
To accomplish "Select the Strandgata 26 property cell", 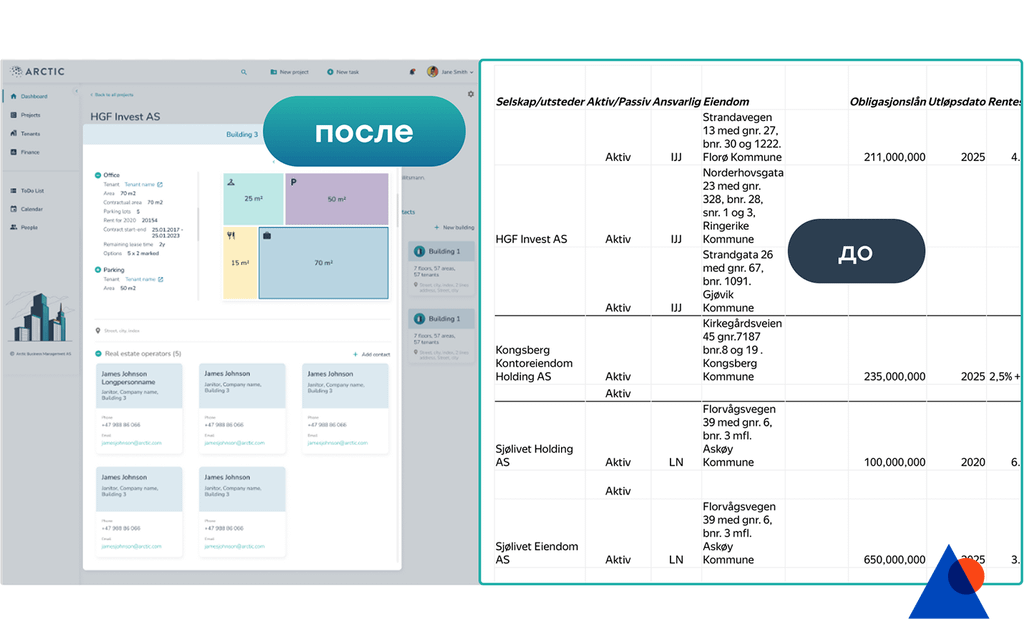I will pyautogui.click(x=743, y=282).
